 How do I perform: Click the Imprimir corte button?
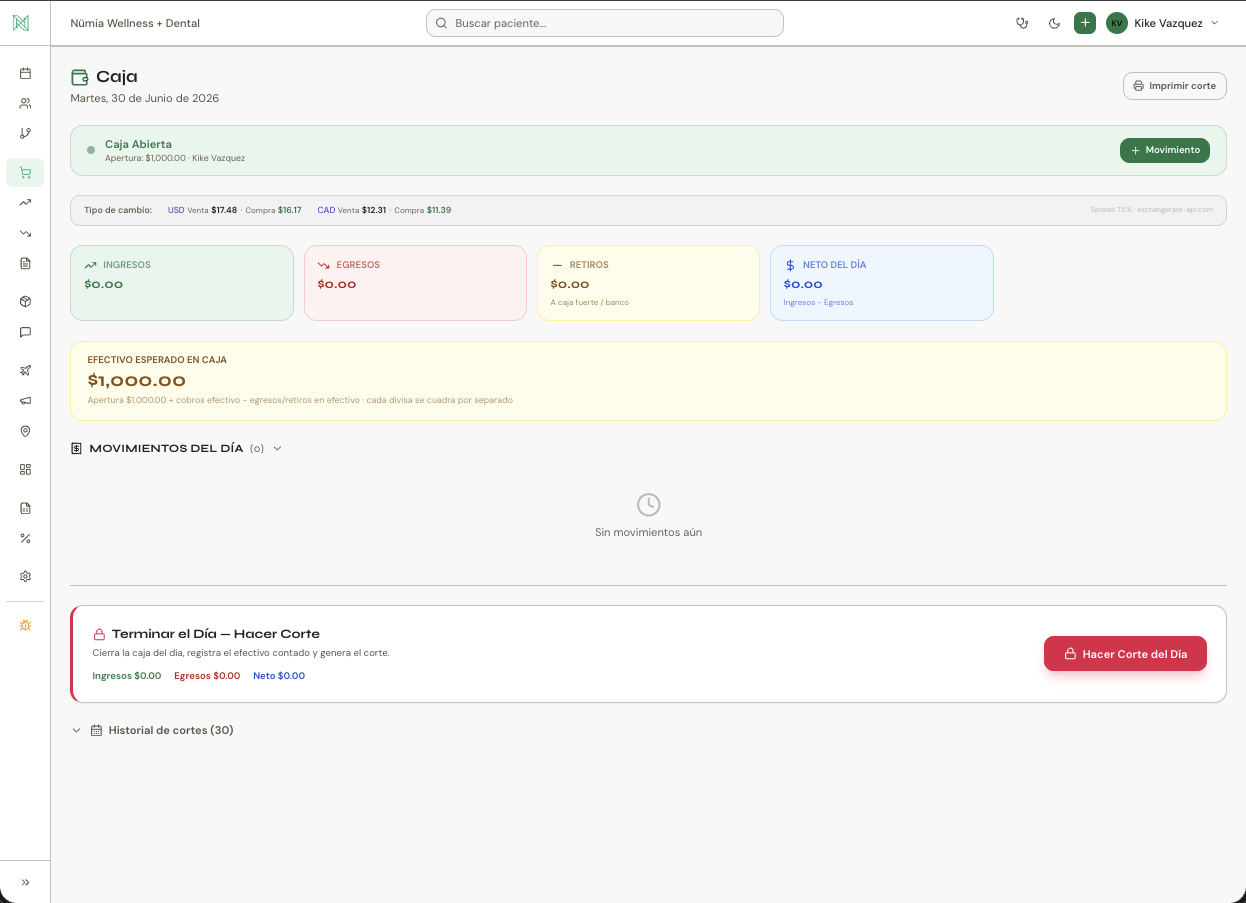click(x=1175, y=86)
